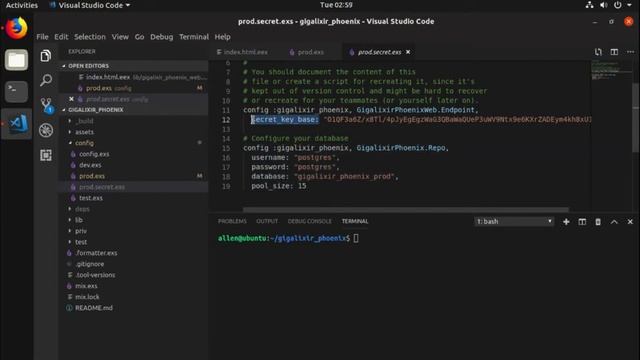
Task: Open the volume icon in top bar
Action: point(603,5)
